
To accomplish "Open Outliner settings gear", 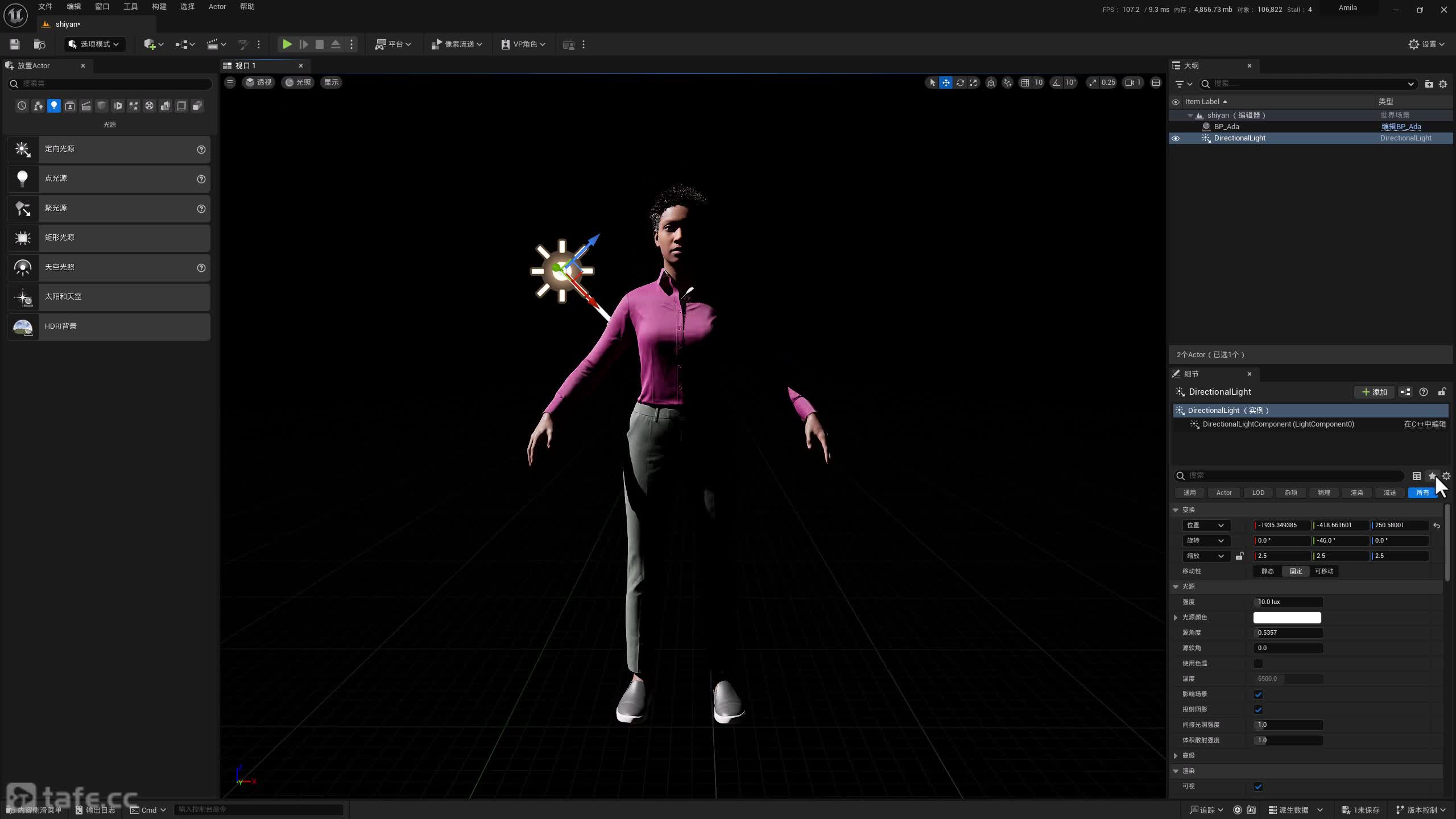I will click(x=1443, y=84).
